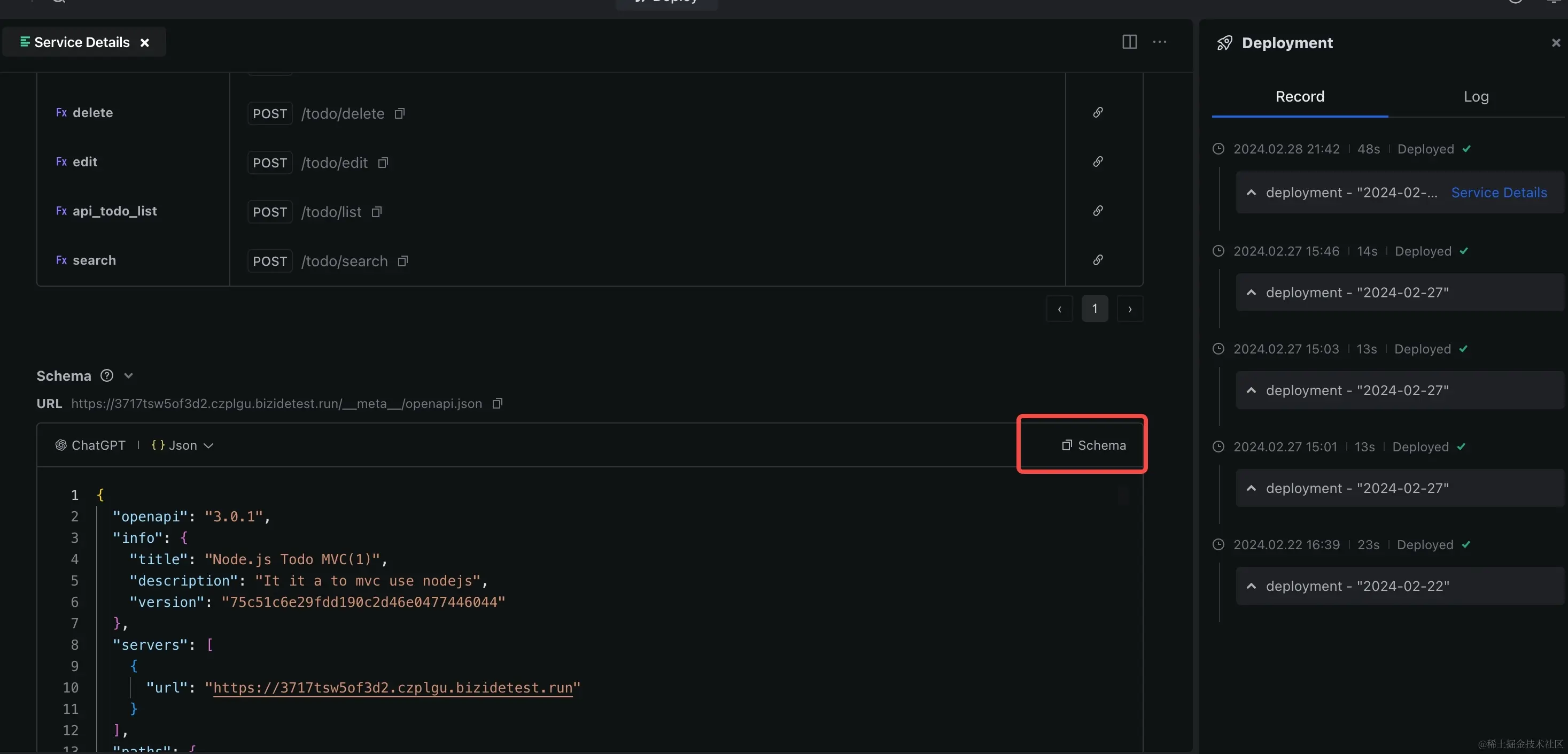Collapse the deployment "2024-02-22" entry

click(x=1252, y=586)
